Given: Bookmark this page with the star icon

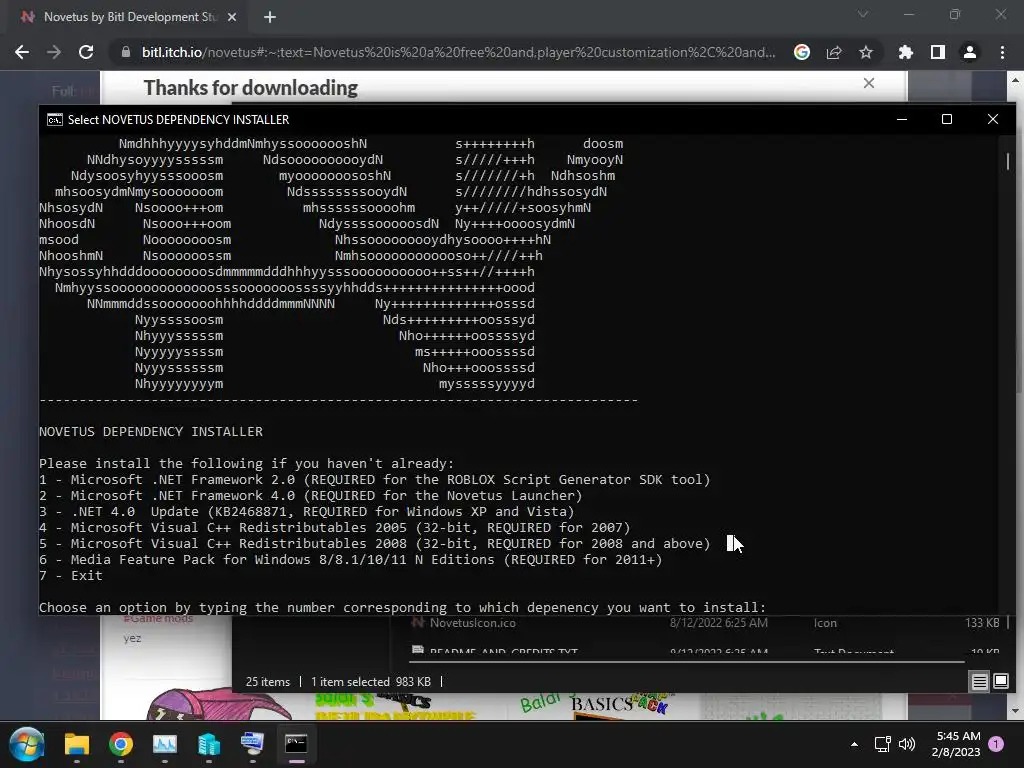Looking at the screenshot, I should coord(866,52).
